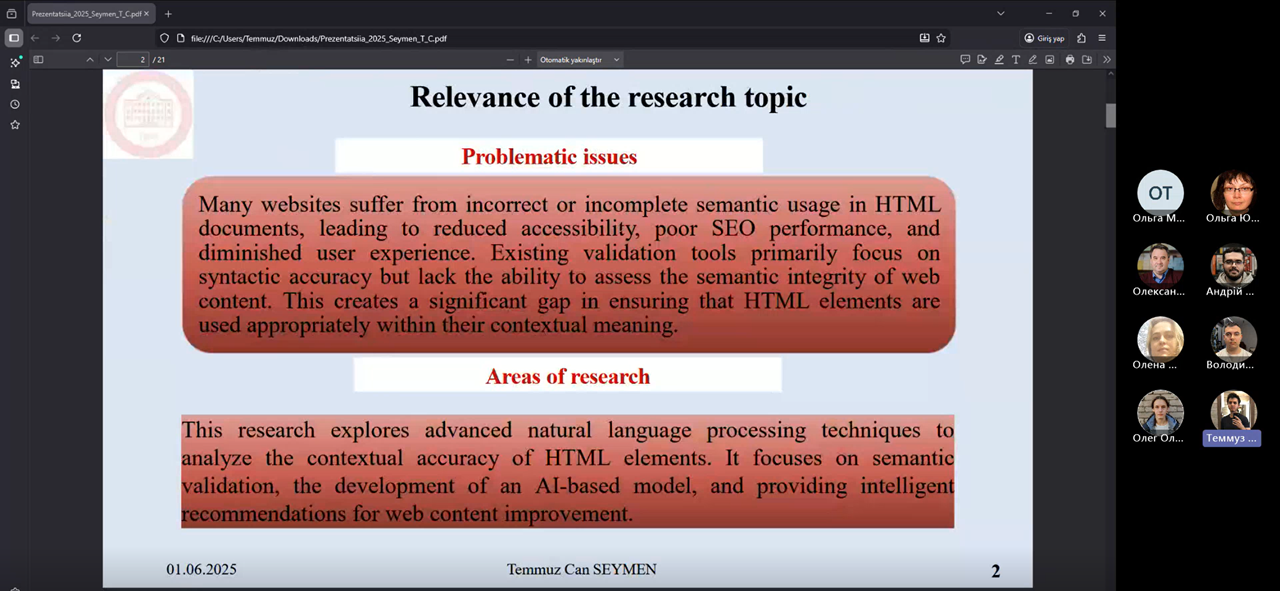Open the bookmarks star panel in the sidebar
The width and height of the screenshot is (1280, 591).
coord(15,125)
